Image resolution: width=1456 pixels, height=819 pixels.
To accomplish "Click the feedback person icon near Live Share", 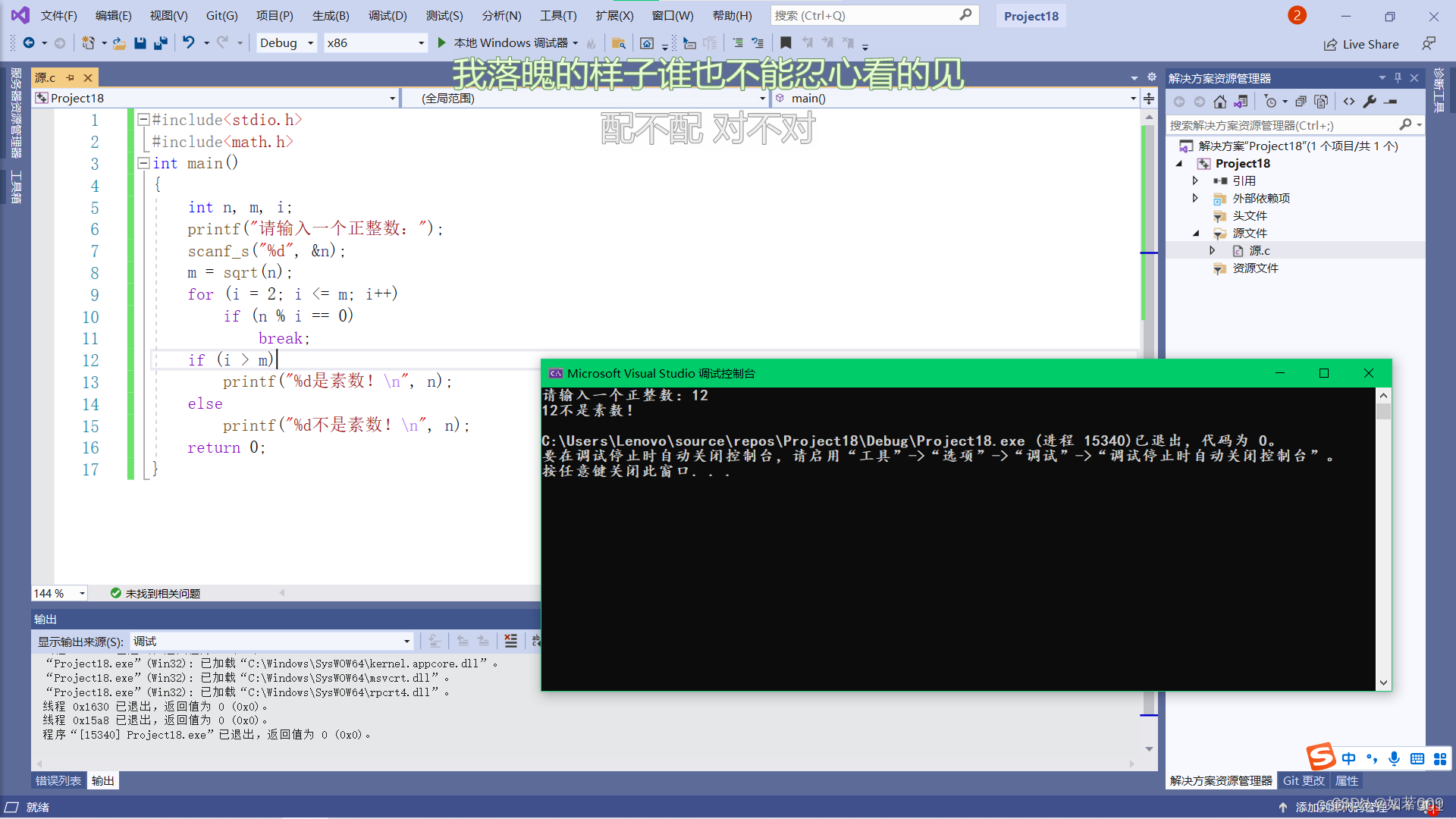I will pyautogui.click(x=1429, y=44).
